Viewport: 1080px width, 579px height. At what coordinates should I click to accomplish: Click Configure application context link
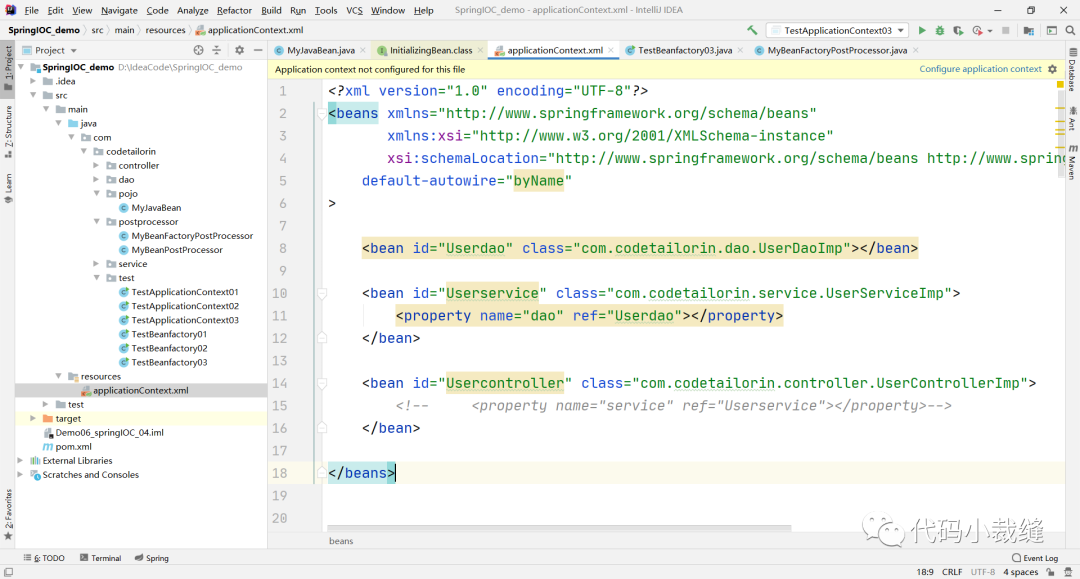tap(980, 69)
